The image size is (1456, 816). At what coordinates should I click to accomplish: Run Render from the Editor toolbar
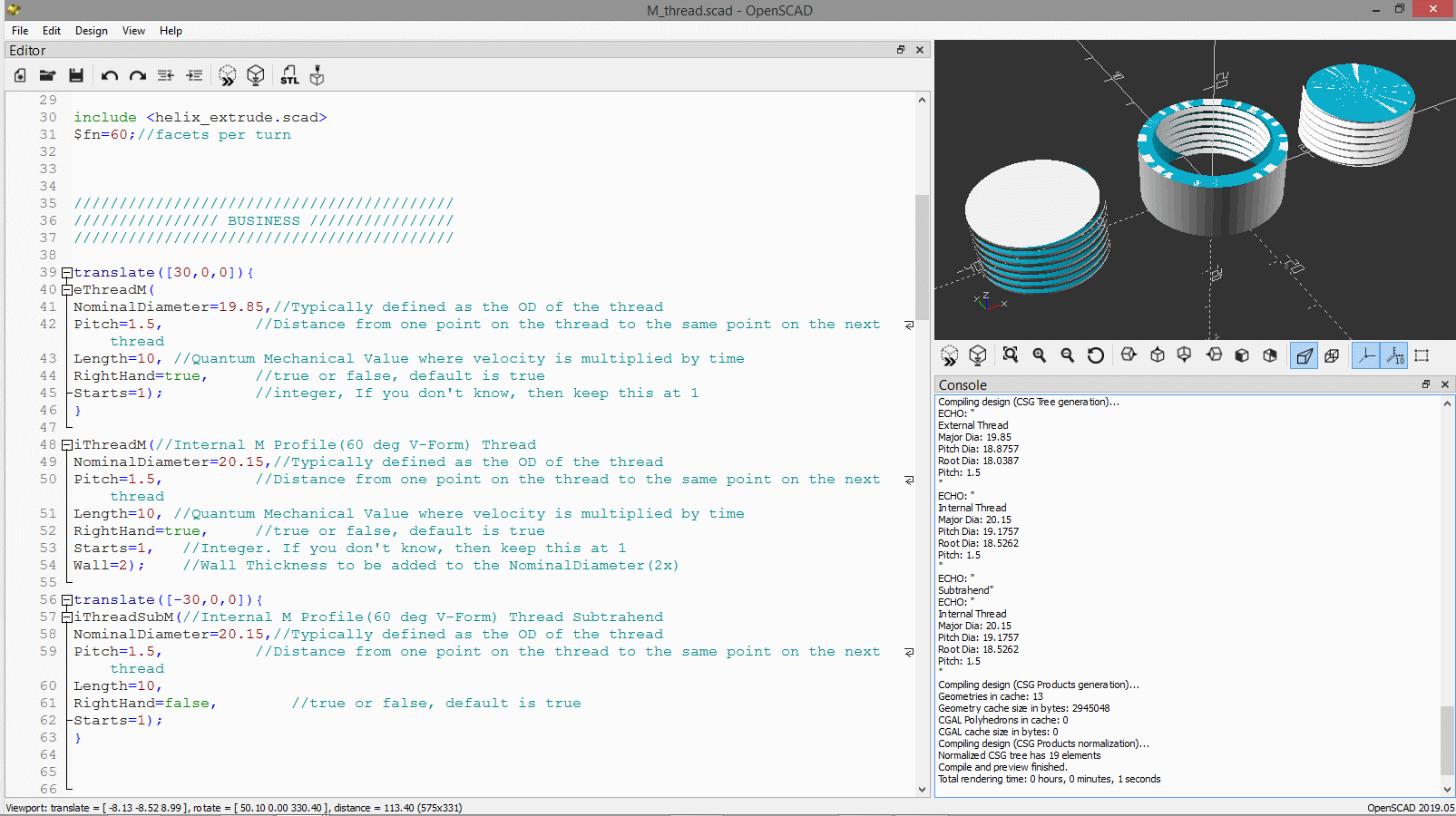point(256,76)
